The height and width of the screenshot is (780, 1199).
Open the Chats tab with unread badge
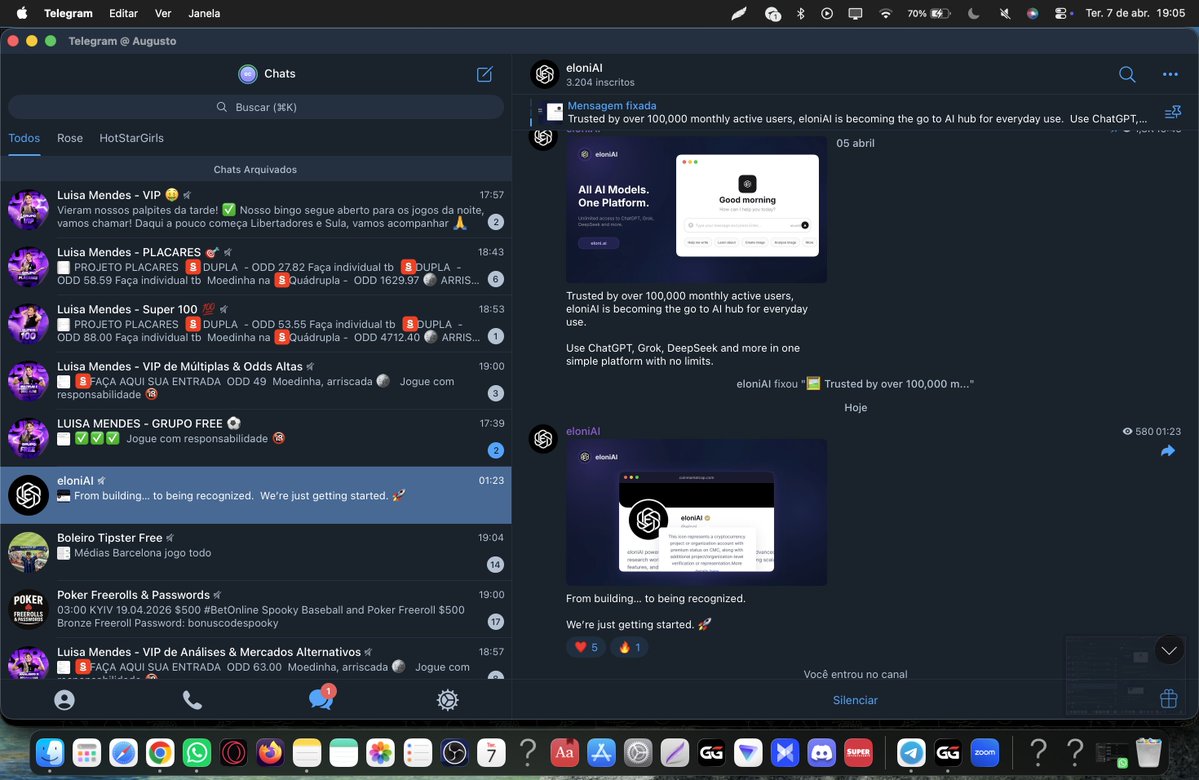tap(321, 697)
